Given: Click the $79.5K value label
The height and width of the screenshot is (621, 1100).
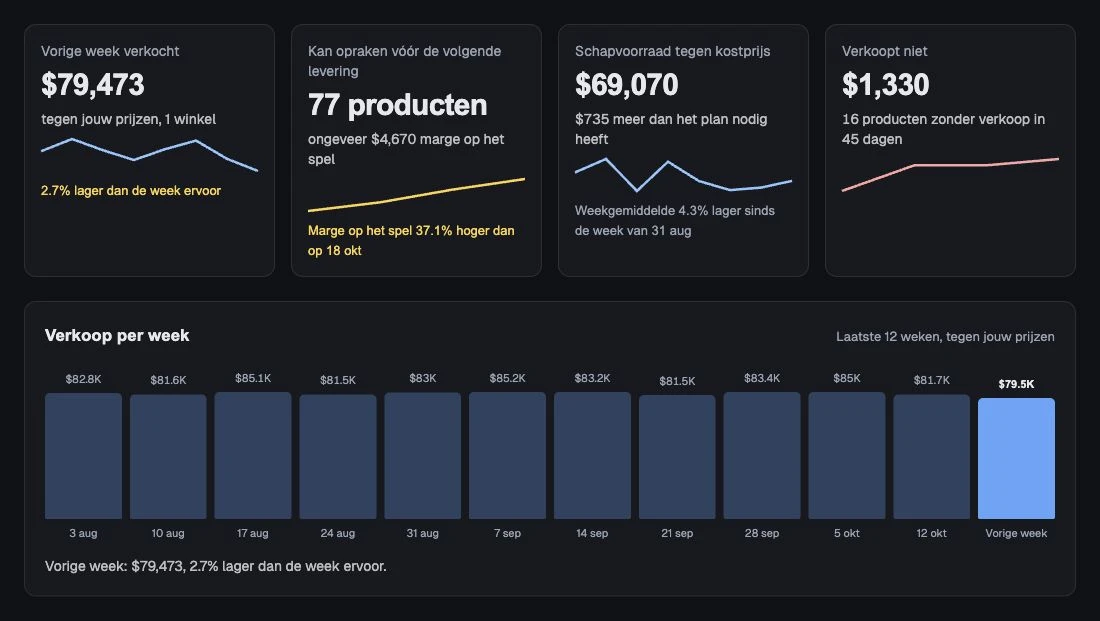Looking at the screenshot, I should click(x=1017, y=384).
